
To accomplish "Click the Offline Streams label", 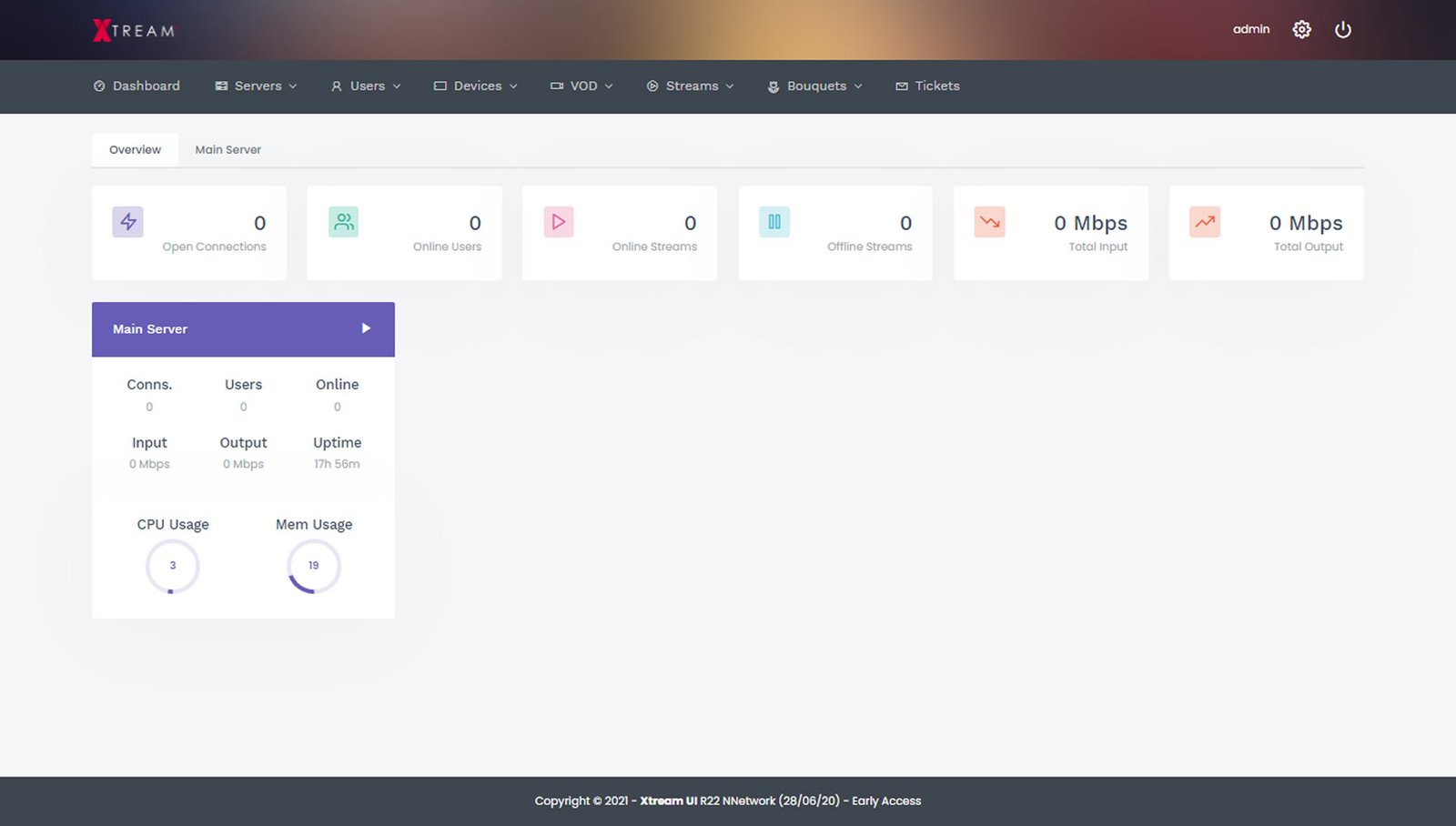I will pyautogui.click(x=870, y=247).
